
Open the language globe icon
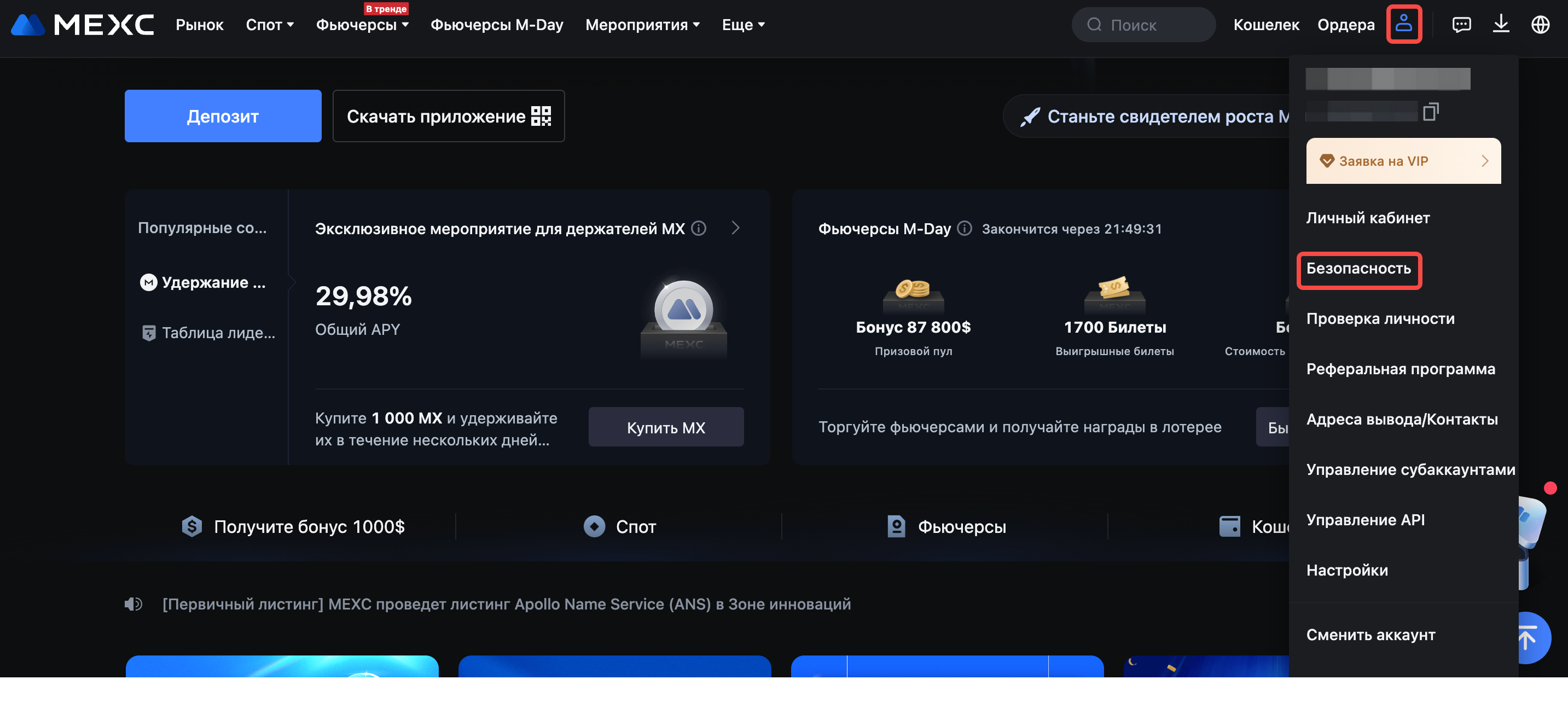click(1540, 25)
